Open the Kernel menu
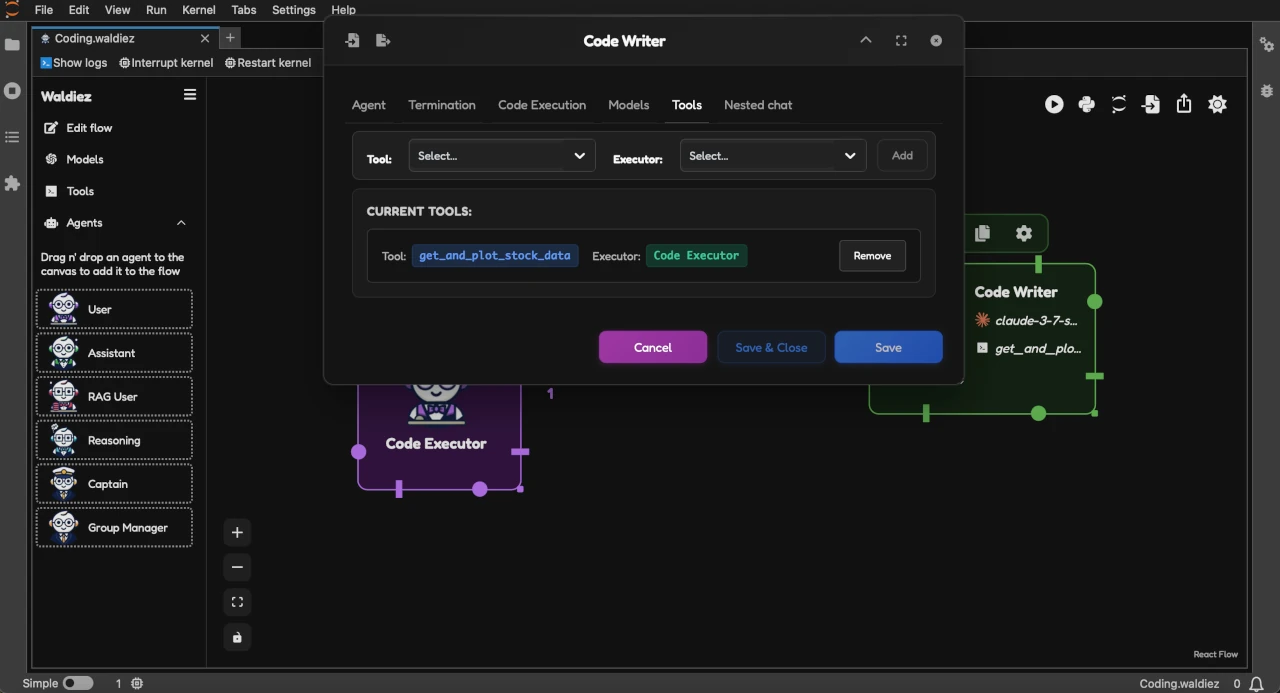1280x693 pixels. pyautogui.click(x=198, y=10)
